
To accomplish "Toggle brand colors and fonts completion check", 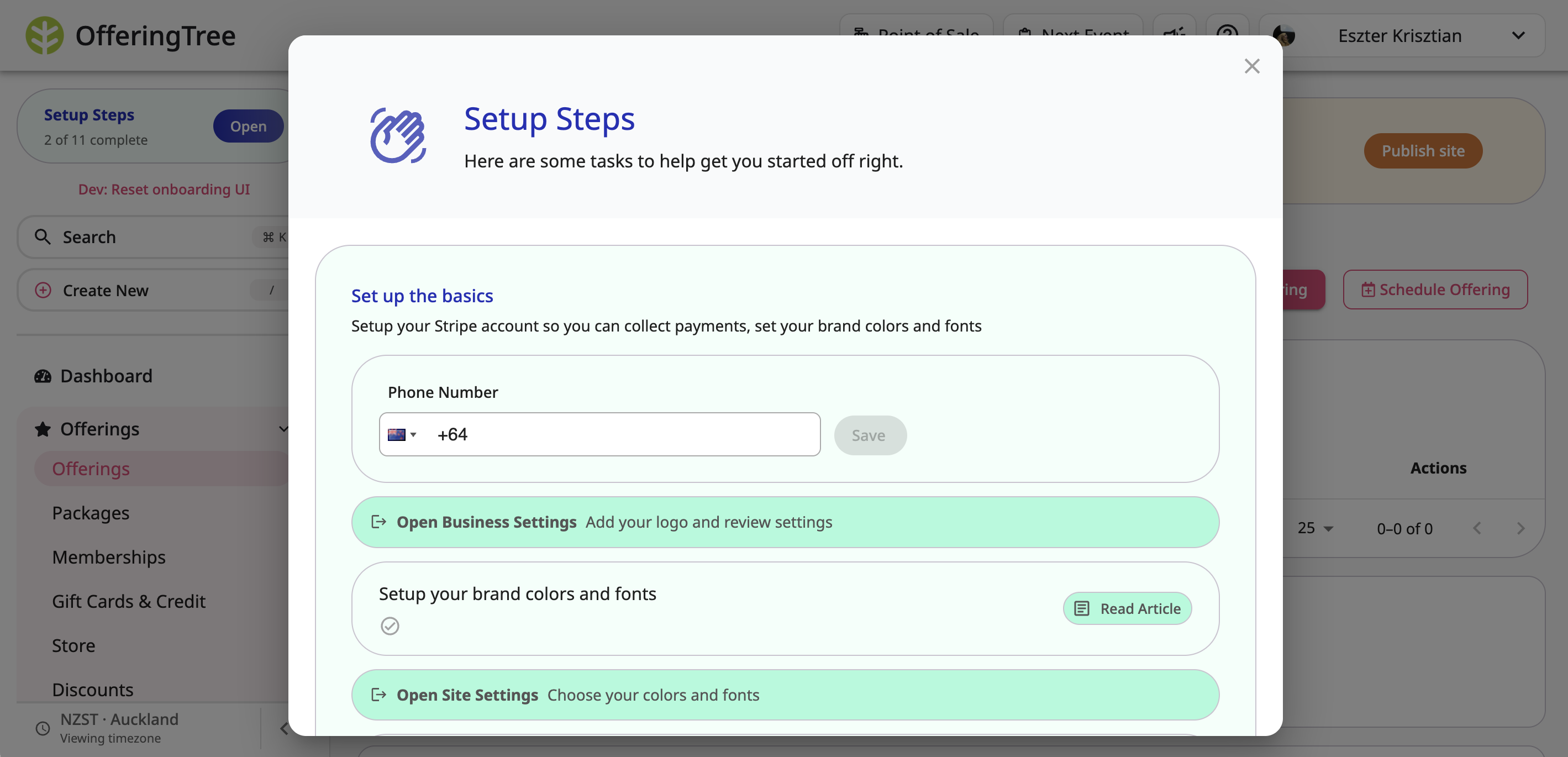I will tap(390, 625).
